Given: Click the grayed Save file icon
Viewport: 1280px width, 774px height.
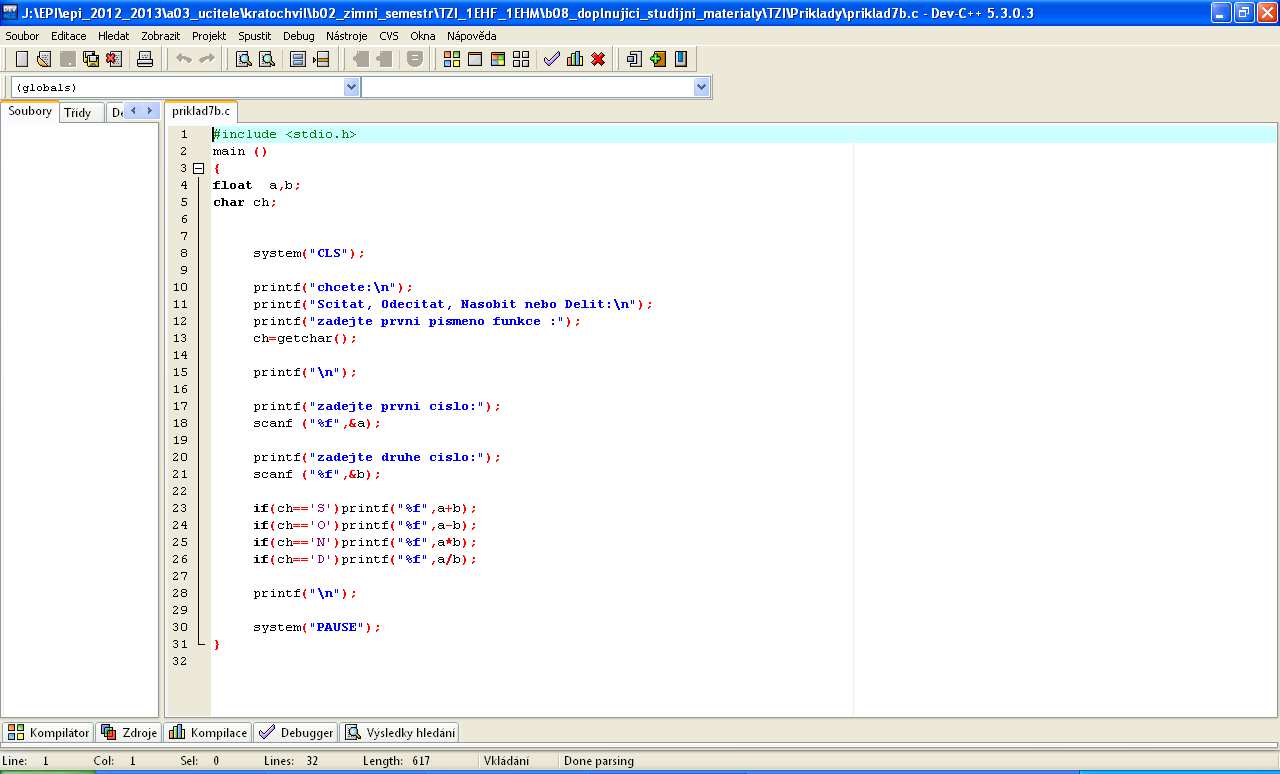Looking at the screenshot, I should 68,59.
